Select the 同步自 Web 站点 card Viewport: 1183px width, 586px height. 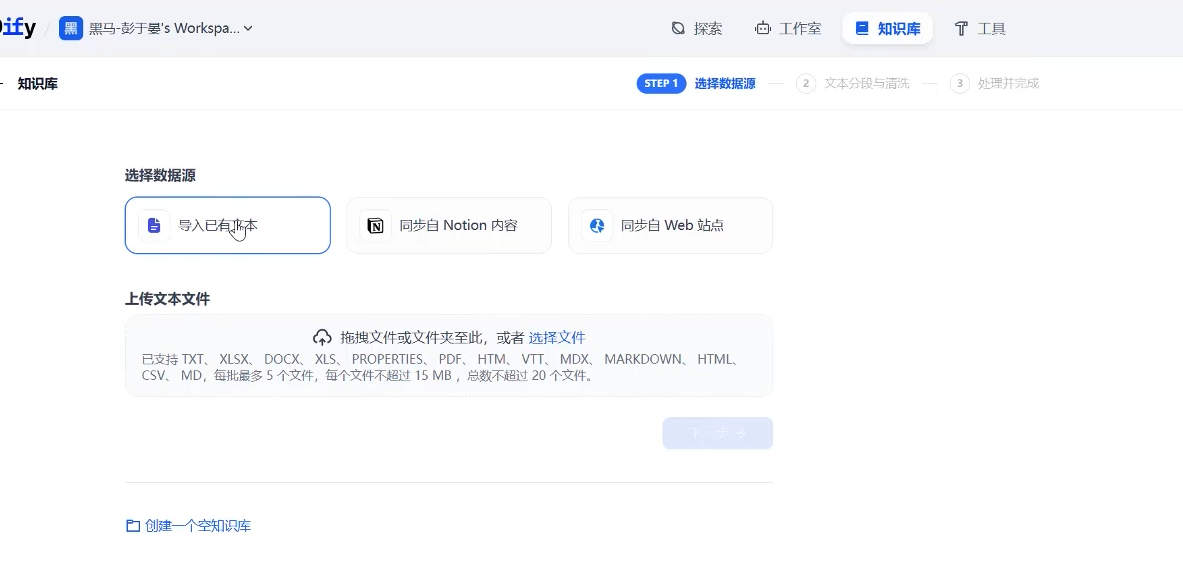click(x=670, y=226)
